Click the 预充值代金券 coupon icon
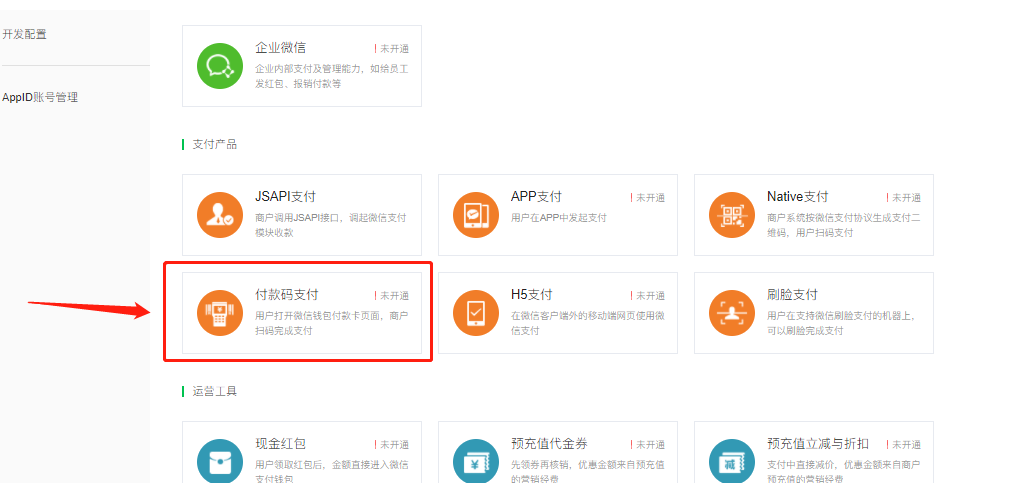 [x=476, y=462]
